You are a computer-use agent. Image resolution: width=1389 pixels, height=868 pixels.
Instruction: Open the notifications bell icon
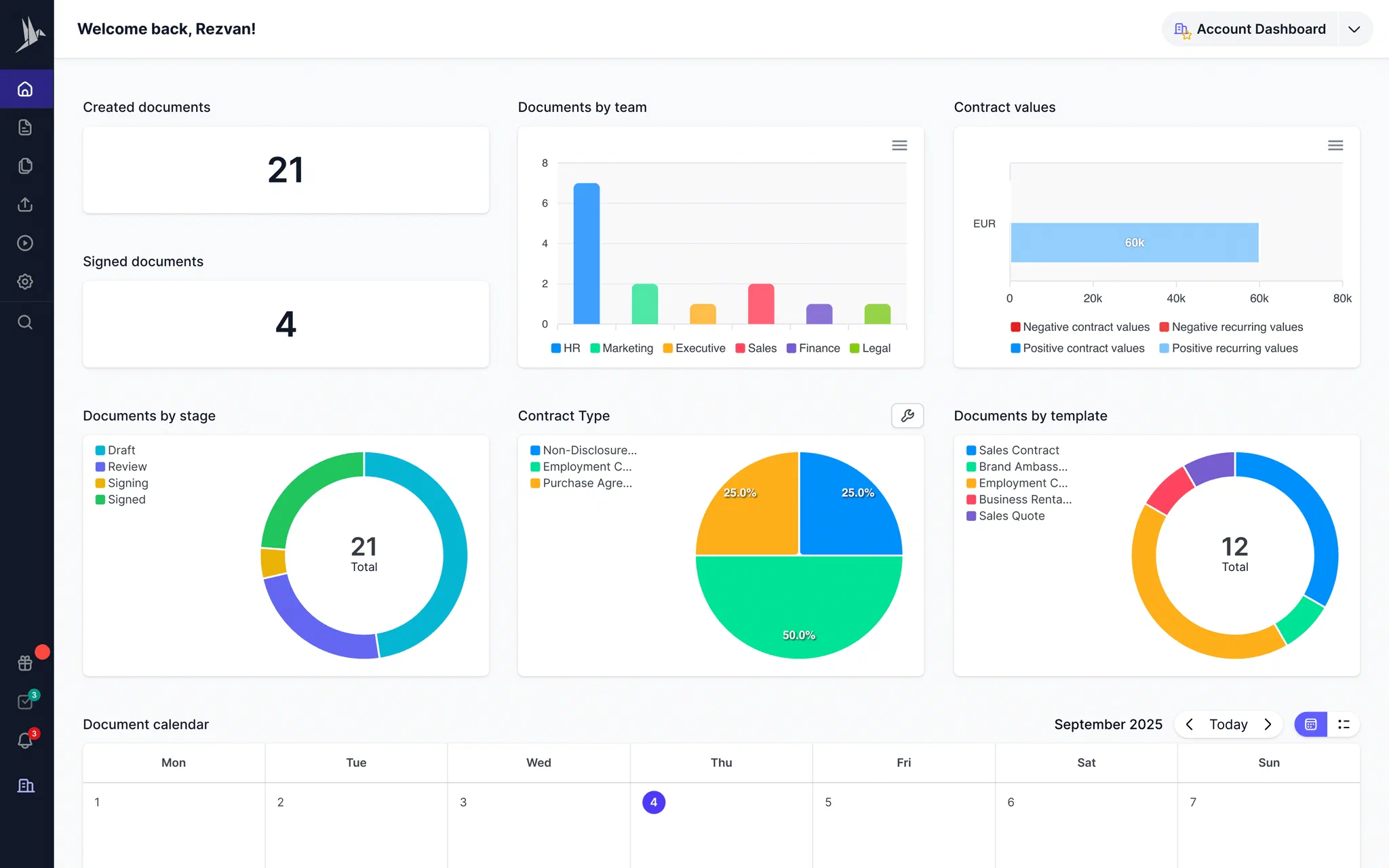coord(25,741)
